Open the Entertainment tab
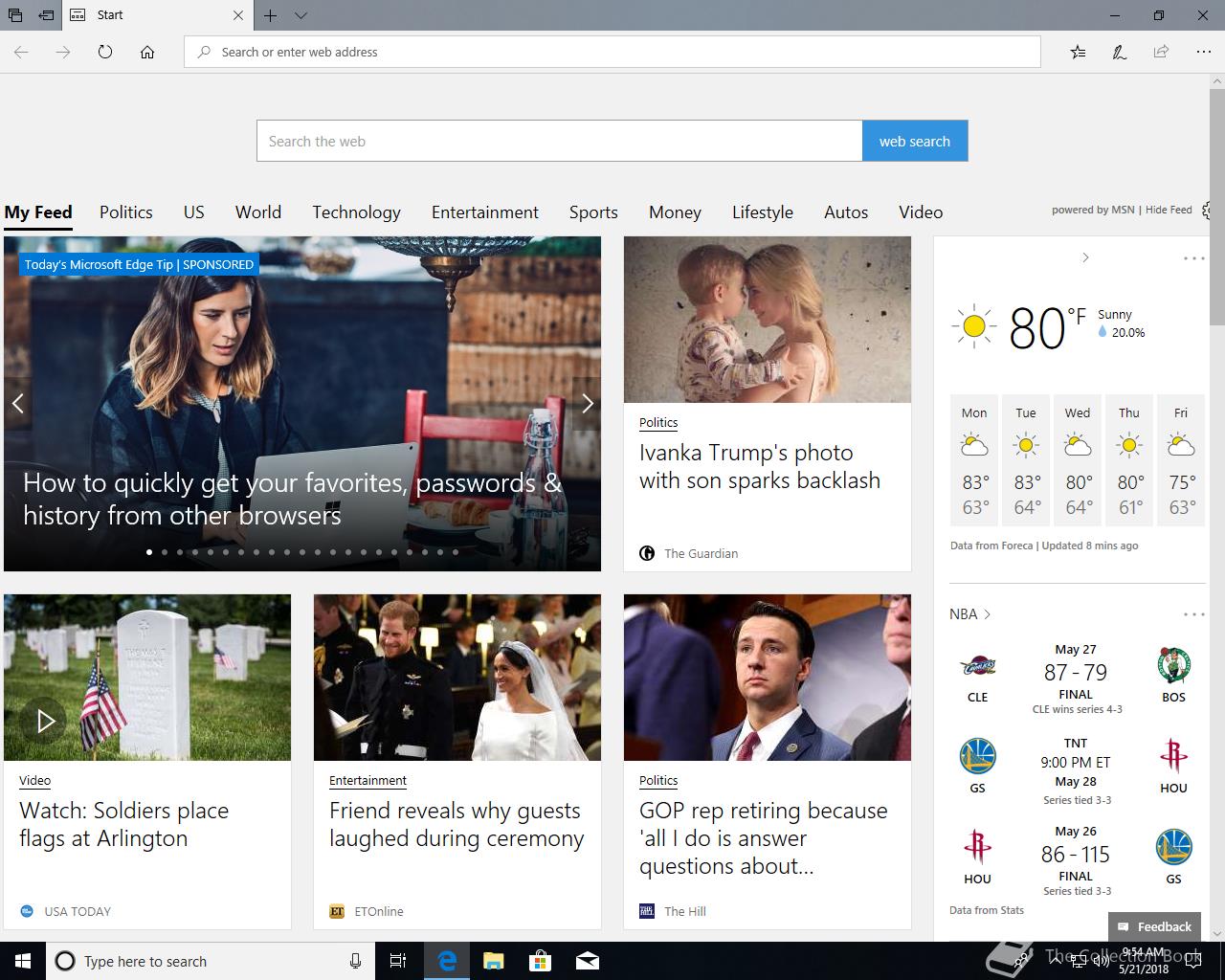The width and height of the screenshot is (1225, 980). [485, 212]
